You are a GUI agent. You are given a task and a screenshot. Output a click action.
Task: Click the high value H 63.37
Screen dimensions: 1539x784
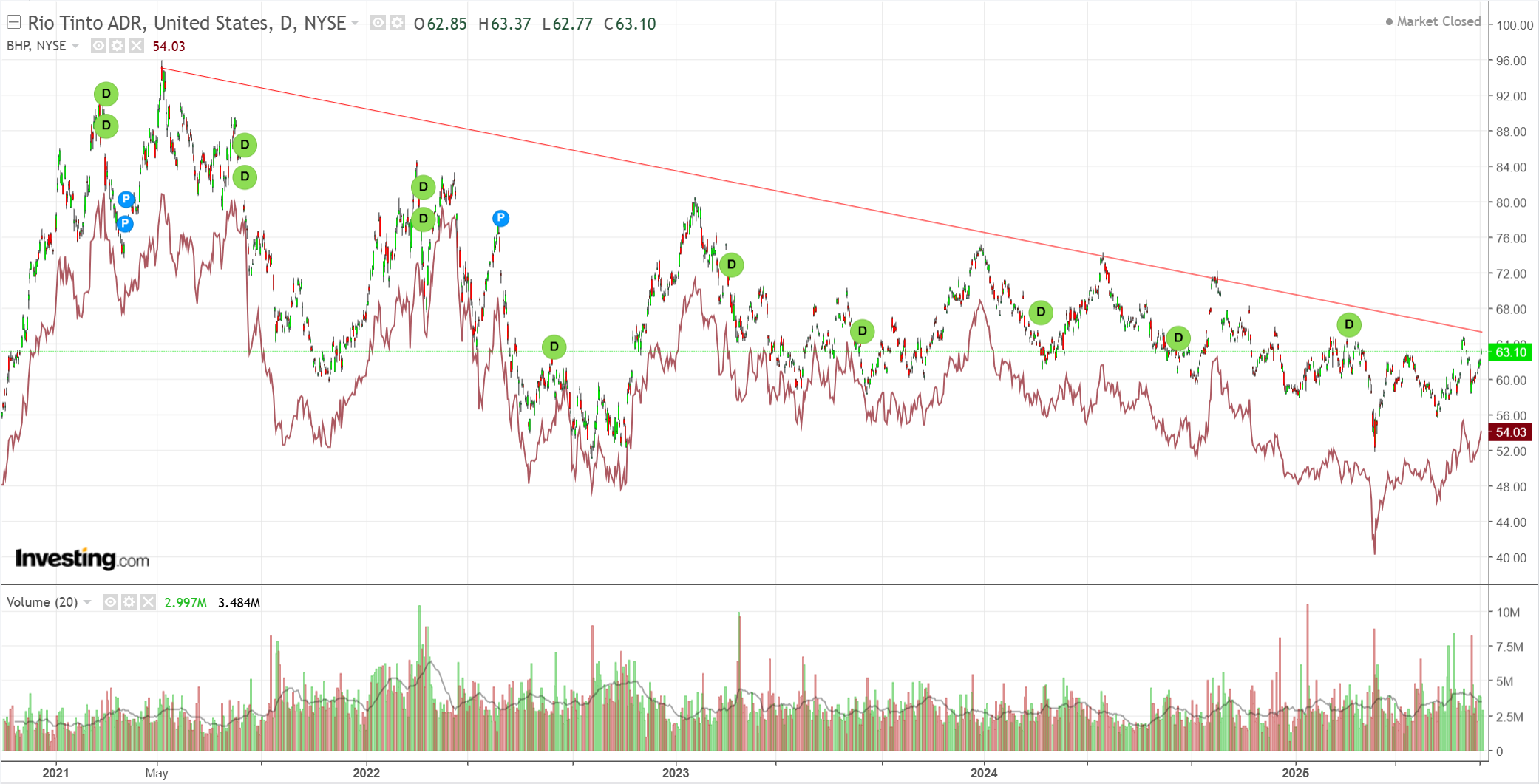coord(505,24)
